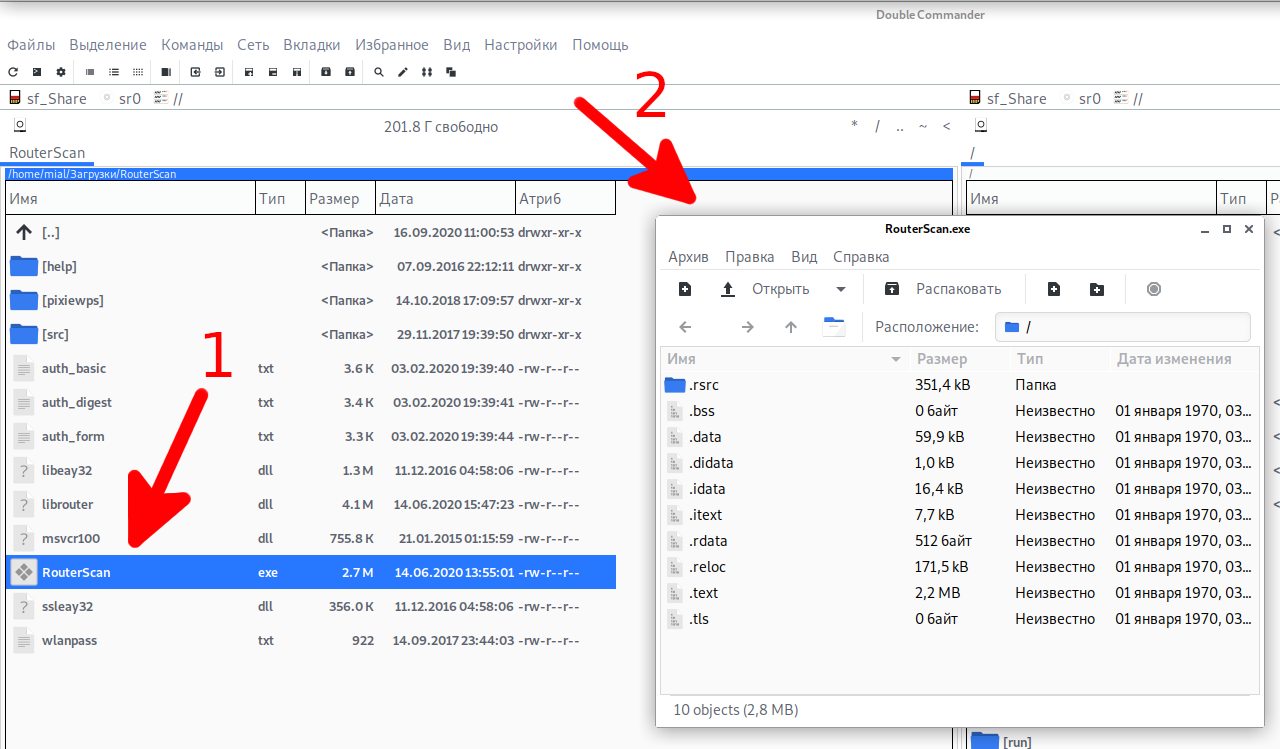This screenshot has width=1280, height=749.
Task: Click the Refresh icon in Double Commander toolbar
Action: coord(13,72)
